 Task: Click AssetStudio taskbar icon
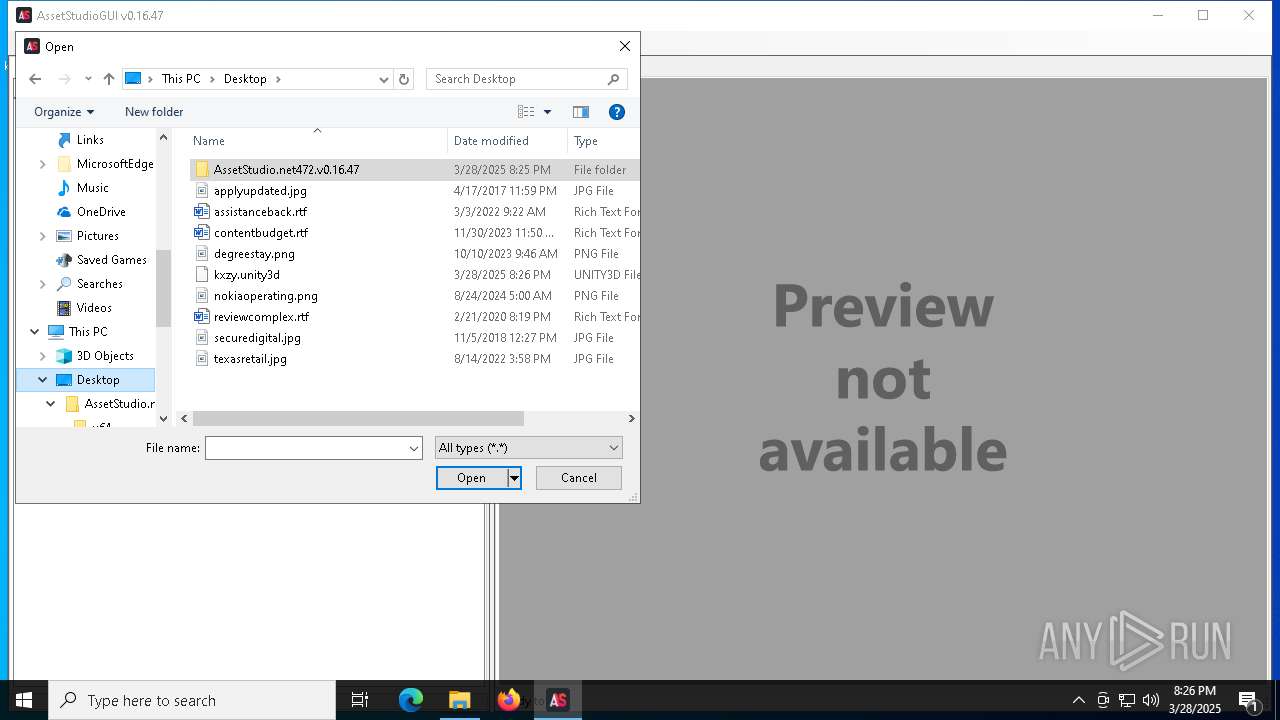(558, 700)
